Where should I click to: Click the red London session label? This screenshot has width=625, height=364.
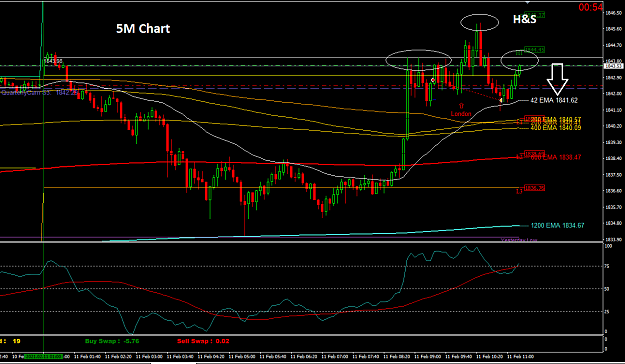click(x=461, y=114)
